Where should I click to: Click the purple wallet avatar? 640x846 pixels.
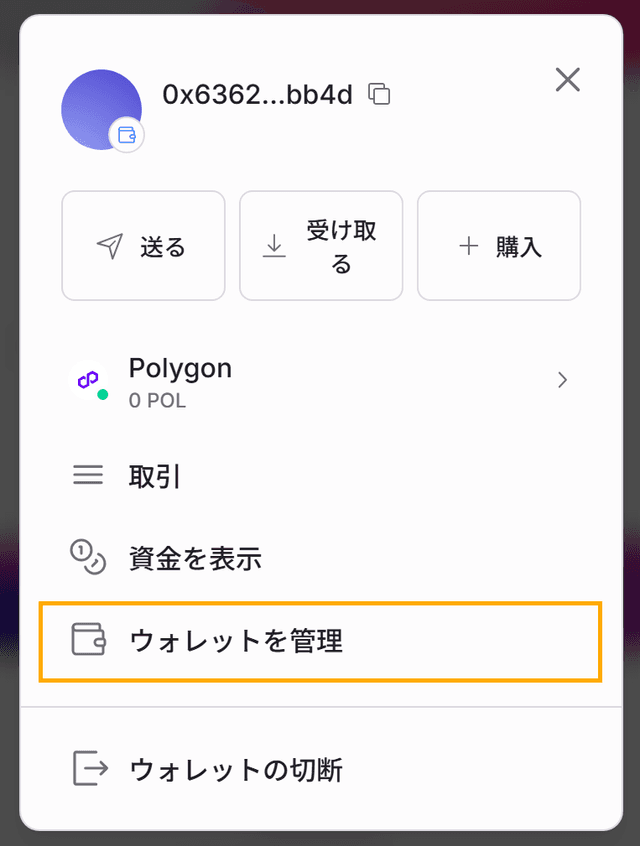[101, 110]
